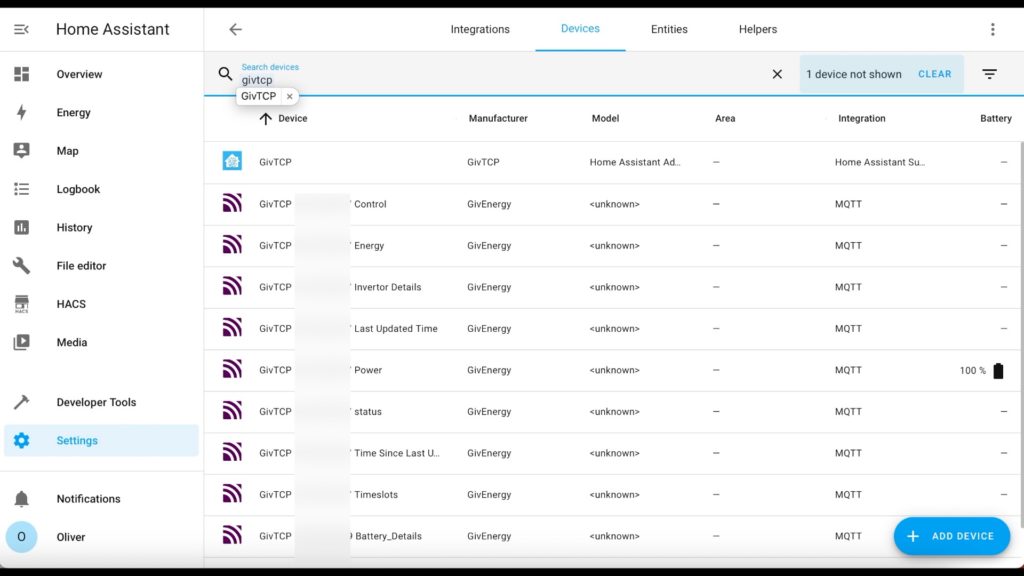The height and width of the screenshot is (576, 1024).
Task: Go back with the arrow icon
Action: point(235,29)
